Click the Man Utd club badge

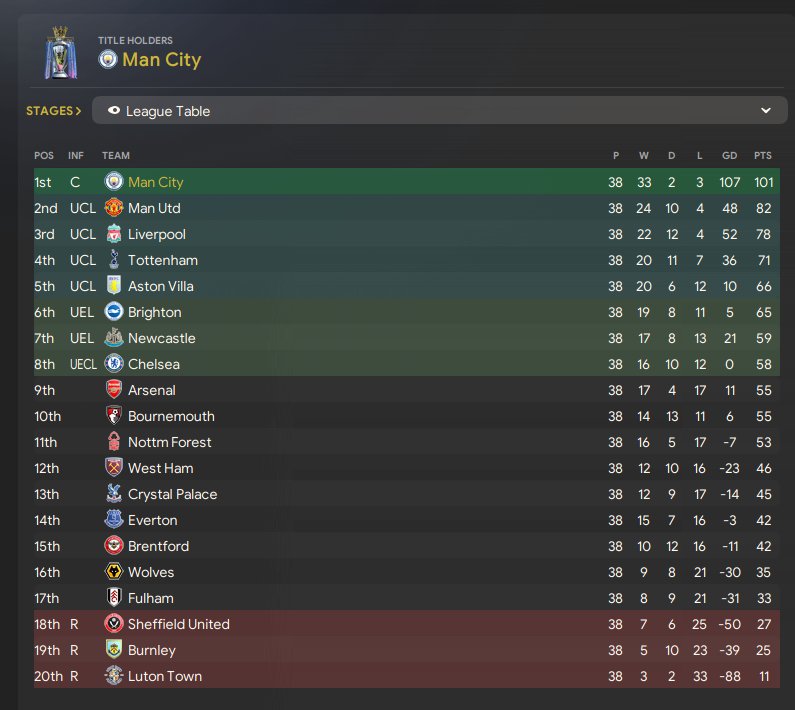[x=114, y=208]
